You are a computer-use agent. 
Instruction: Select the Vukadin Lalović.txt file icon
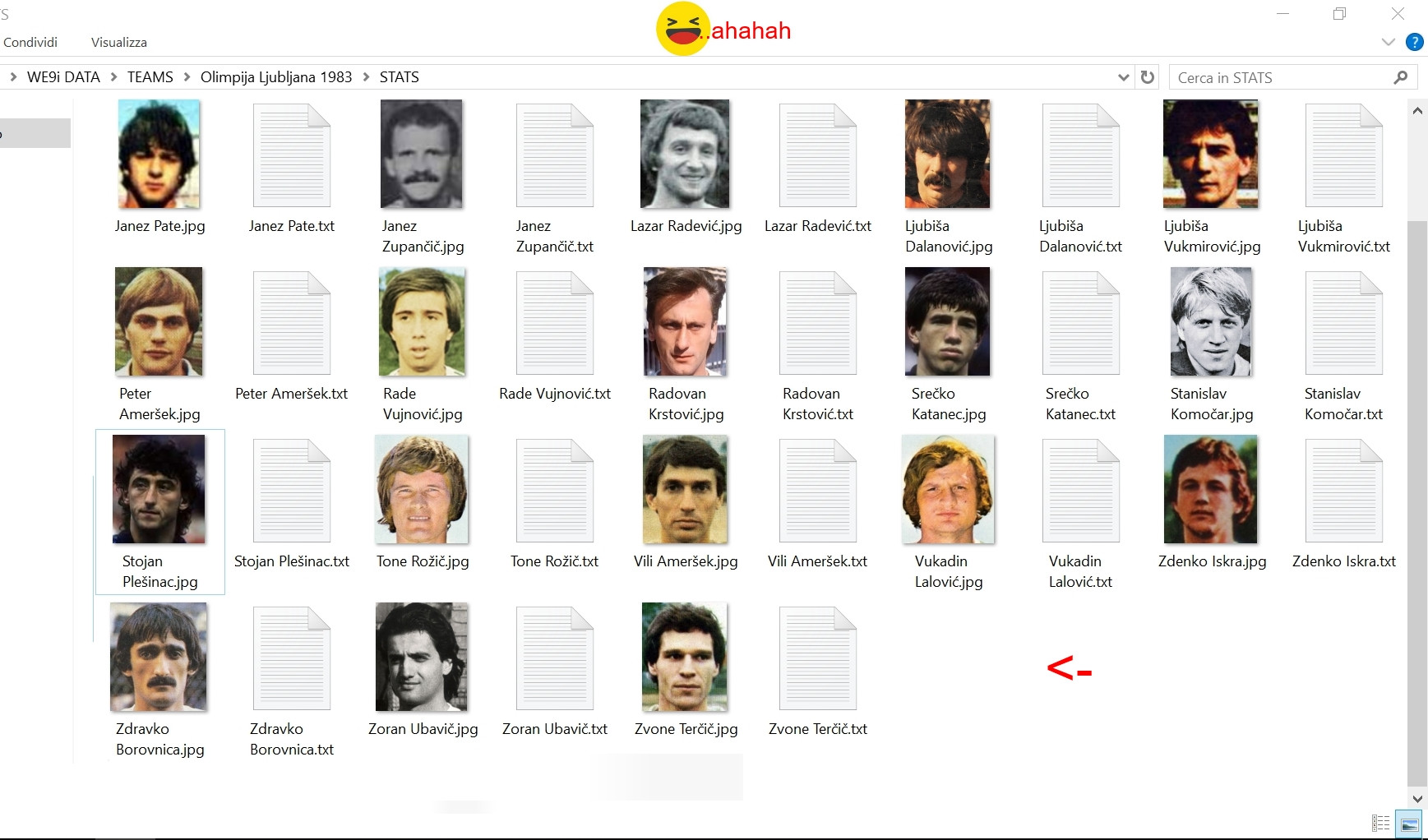pos(1081,491)
